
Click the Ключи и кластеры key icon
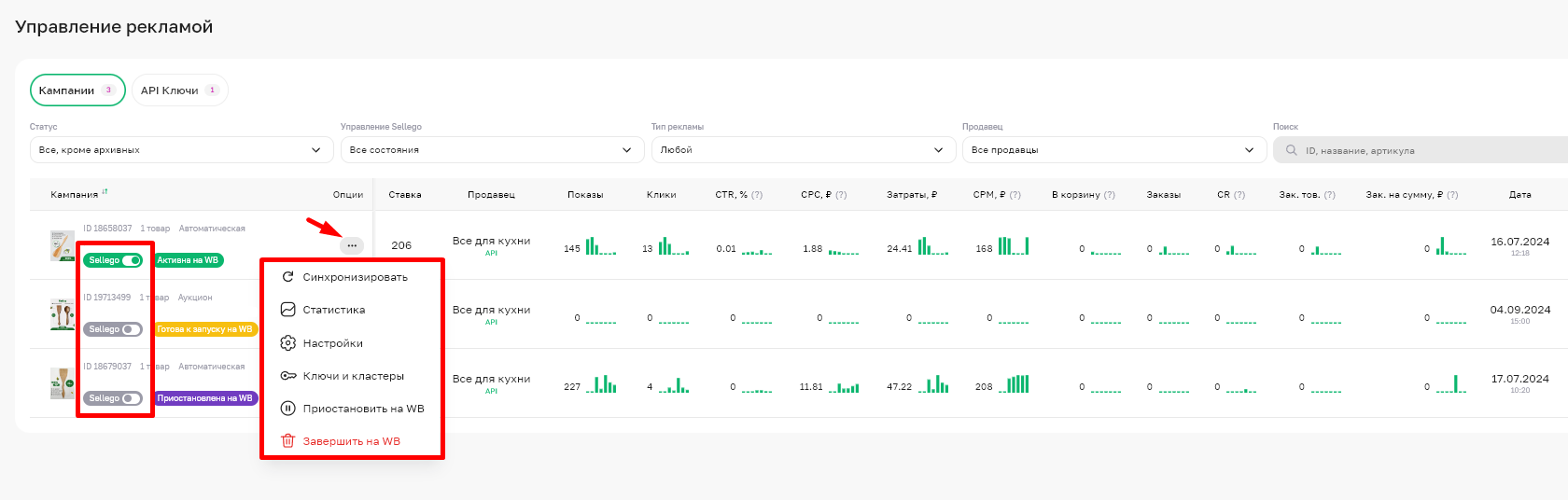(288, 376)
